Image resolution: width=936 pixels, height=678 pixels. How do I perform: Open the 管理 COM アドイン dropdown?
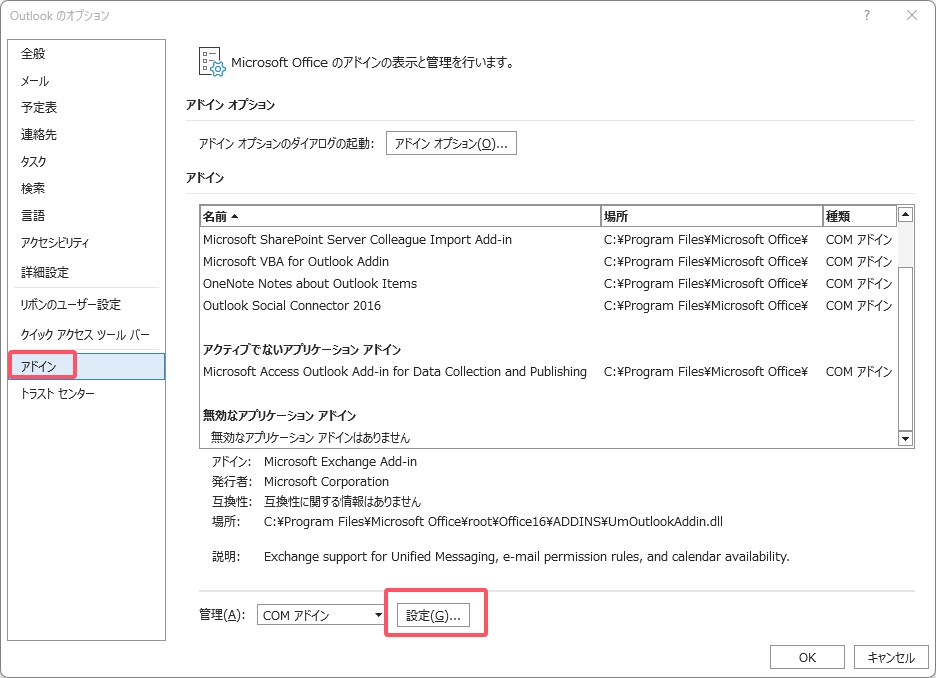pyautogui.click(x=320, y=615)
